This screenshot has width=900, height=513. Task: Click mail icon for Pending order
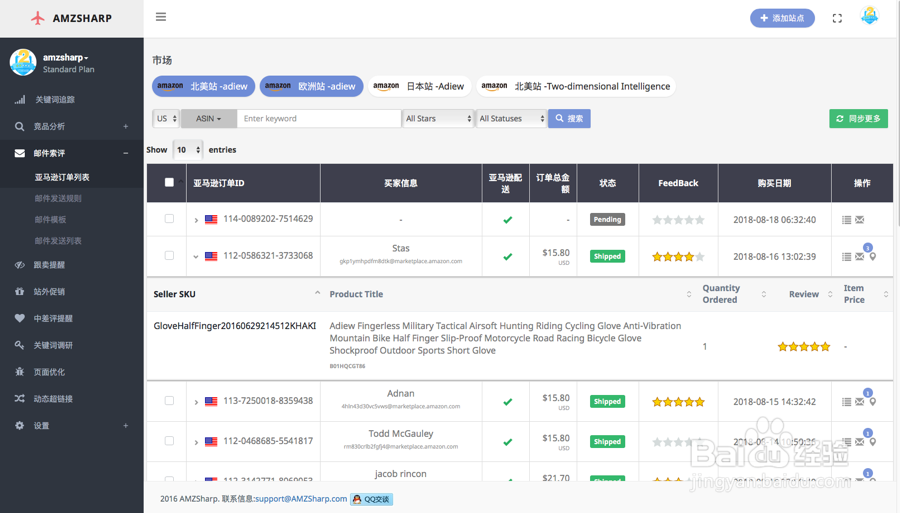click(859, 220)
